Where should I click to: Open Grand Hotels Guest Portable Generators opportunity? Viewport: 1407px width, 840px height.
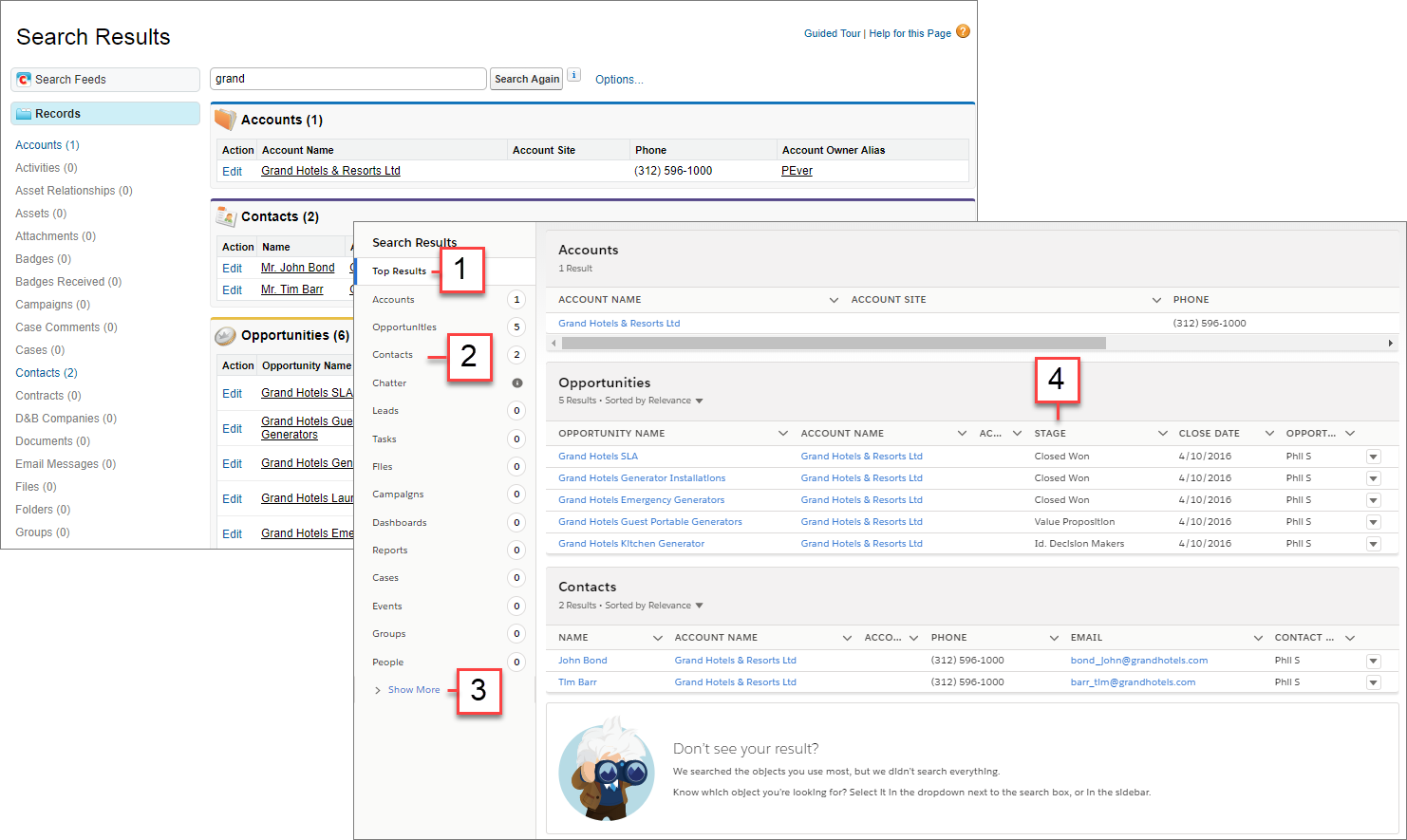(x=650, y=522)
